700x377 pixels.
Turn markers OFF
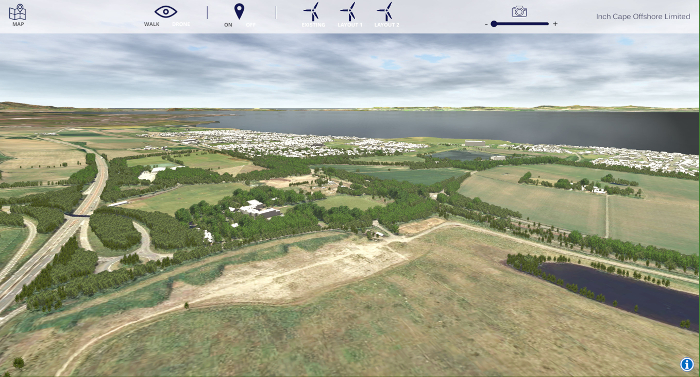[250, 25]
